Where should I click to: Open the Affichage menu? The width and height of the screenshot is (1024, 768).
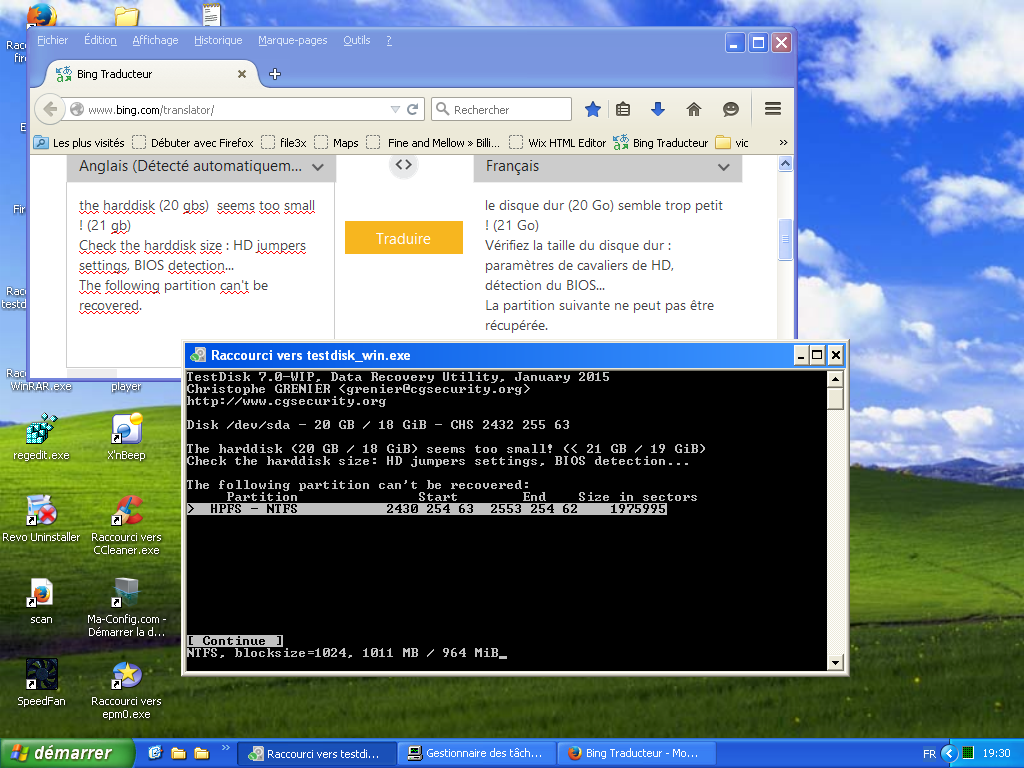tap(155, 40)
